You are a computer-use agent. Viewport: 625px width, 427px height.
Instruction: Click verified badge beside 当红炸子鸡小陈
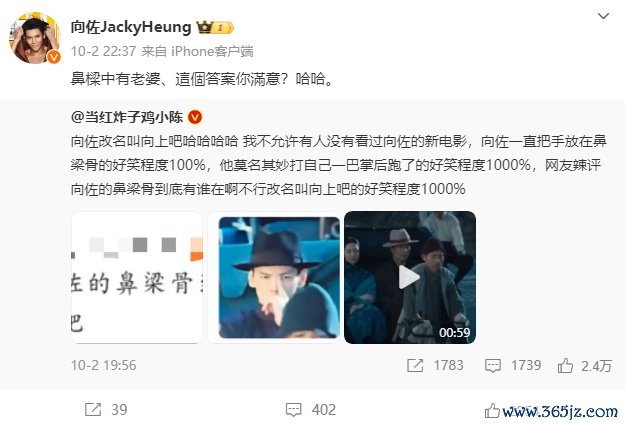click(x=195, y=117)
